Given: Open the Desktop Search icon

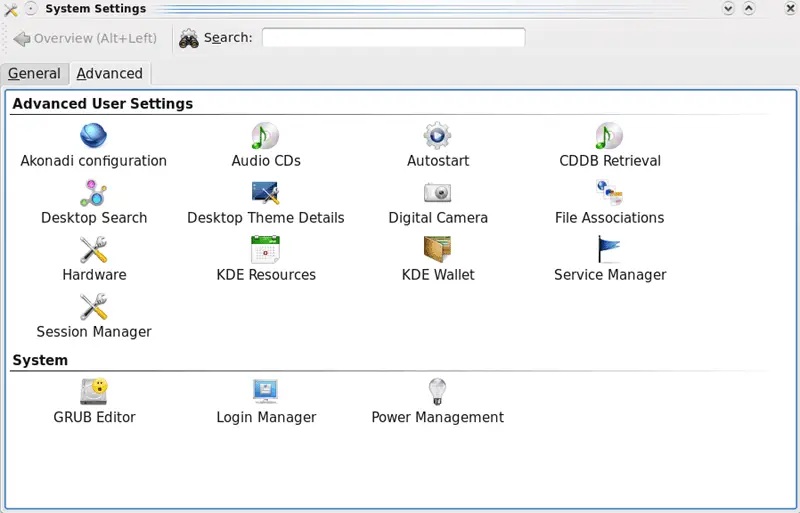Looking at the screenshot, I should coord(93,193).
